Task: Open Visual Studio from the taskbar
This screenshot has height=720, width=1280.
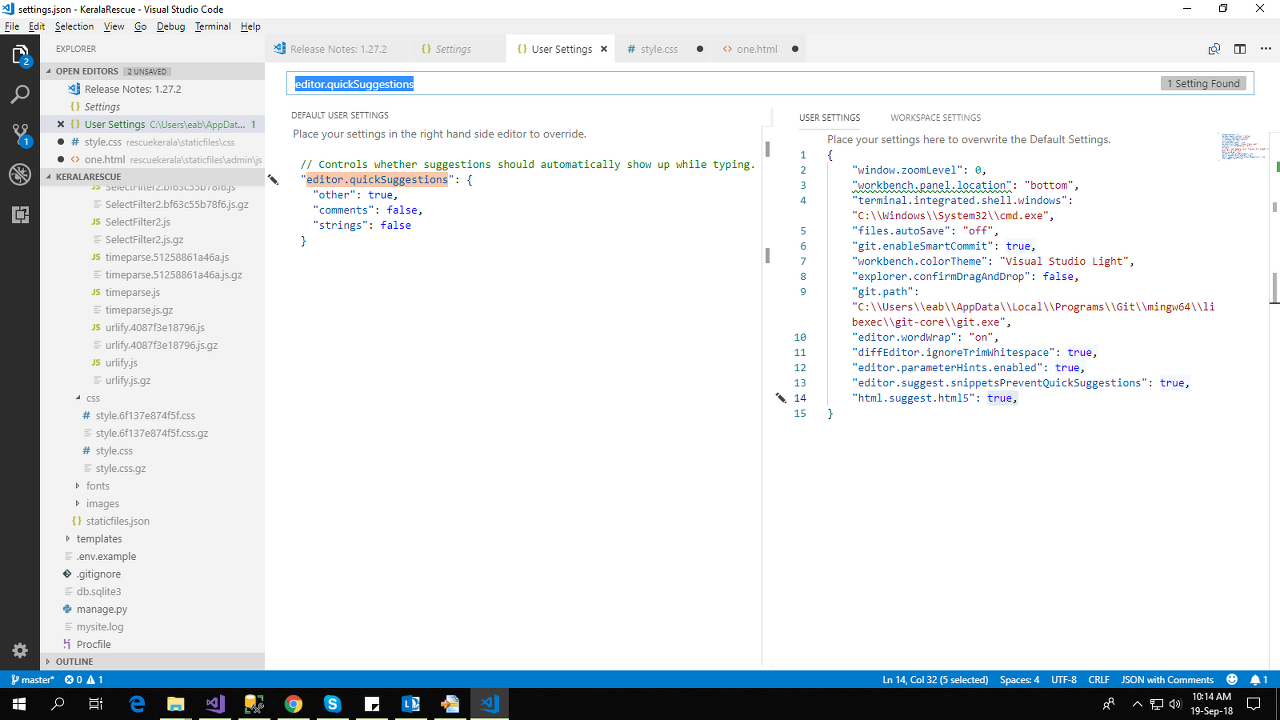Action: (x=215, y=704)
